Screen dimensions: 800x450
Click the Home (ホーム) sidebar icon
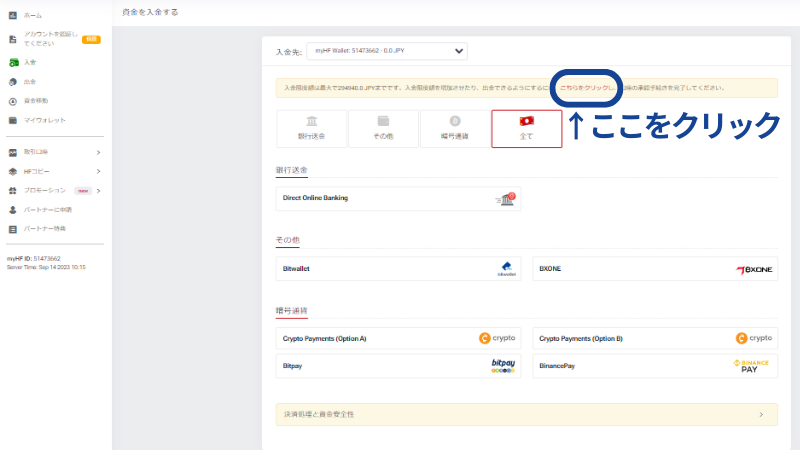click(13, 16)
